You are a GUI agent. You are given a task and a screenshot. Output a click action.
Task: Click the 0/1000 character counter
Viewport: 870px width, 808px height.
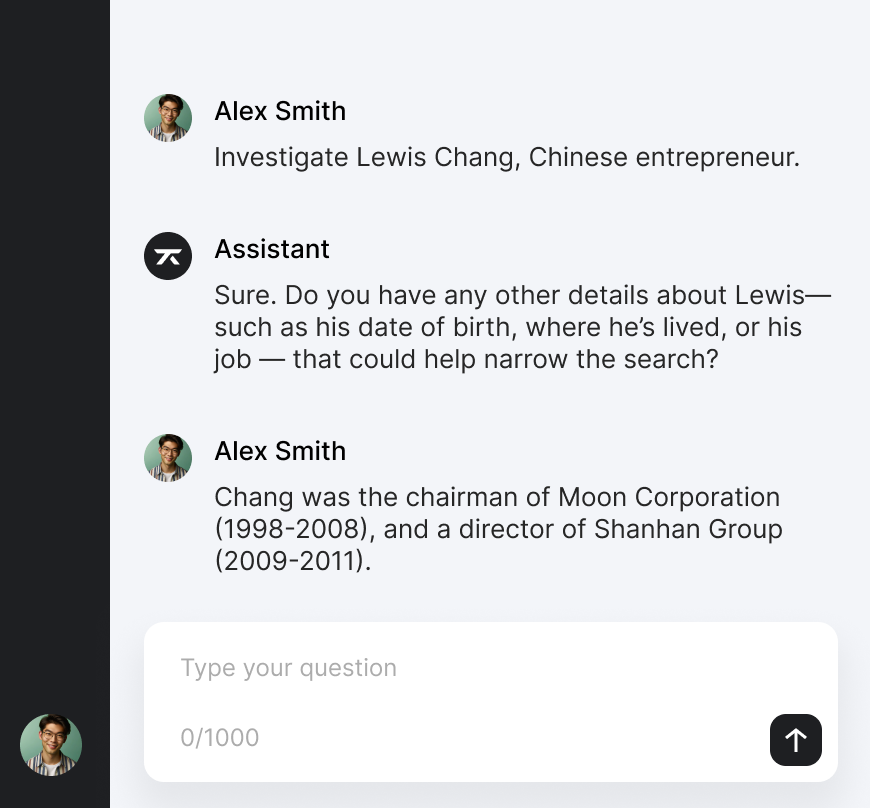point(219,738)
